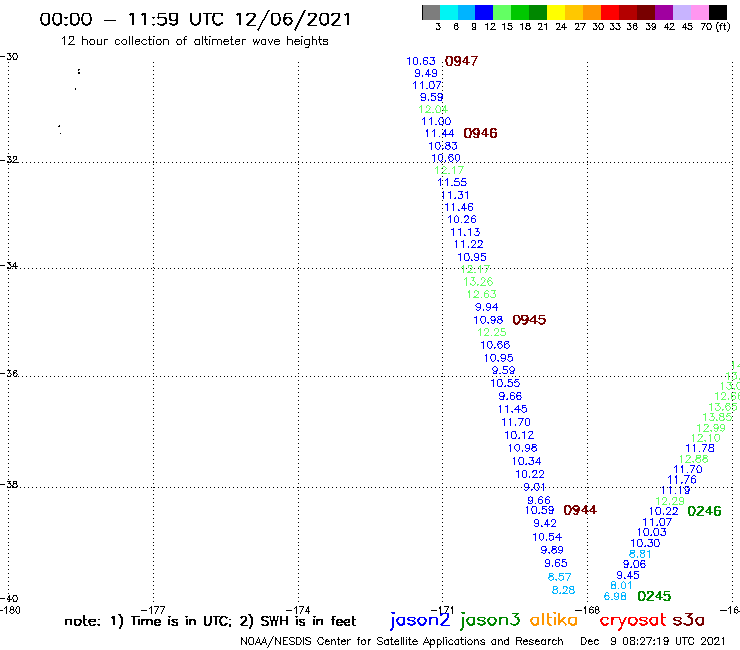Screen dimensions: 740x650
Task: Select the wave height 9.42
Action: 545,523
